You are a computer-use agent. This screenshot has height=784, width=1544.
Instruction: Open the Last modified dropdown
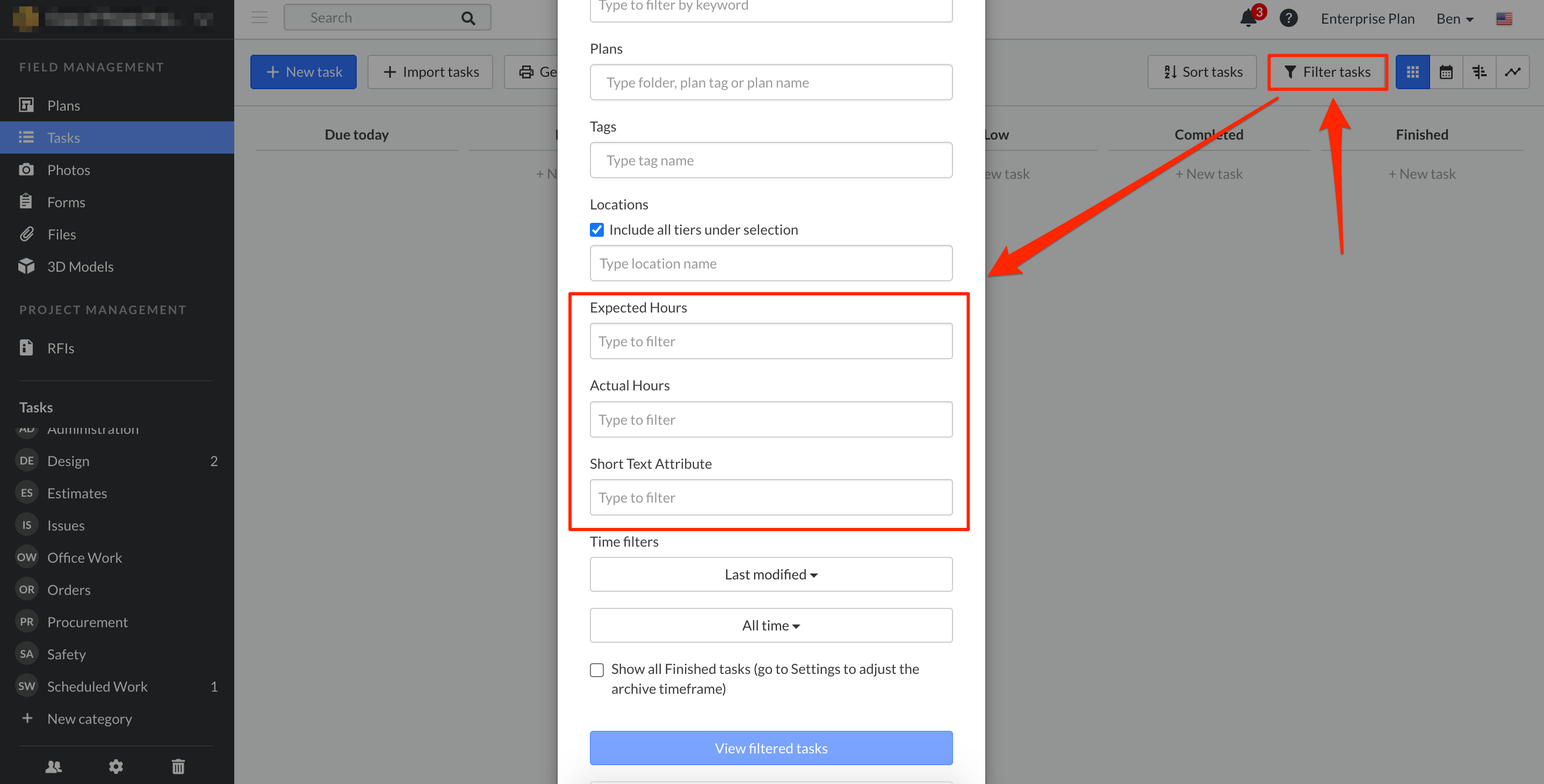pos(771,574)
